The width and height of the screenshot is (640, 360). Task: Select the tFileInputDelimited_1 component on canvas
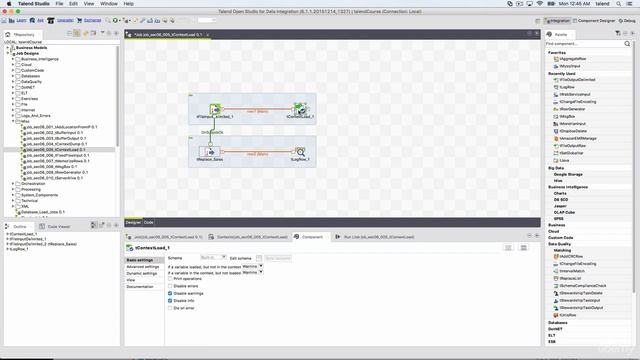[215, 109]
